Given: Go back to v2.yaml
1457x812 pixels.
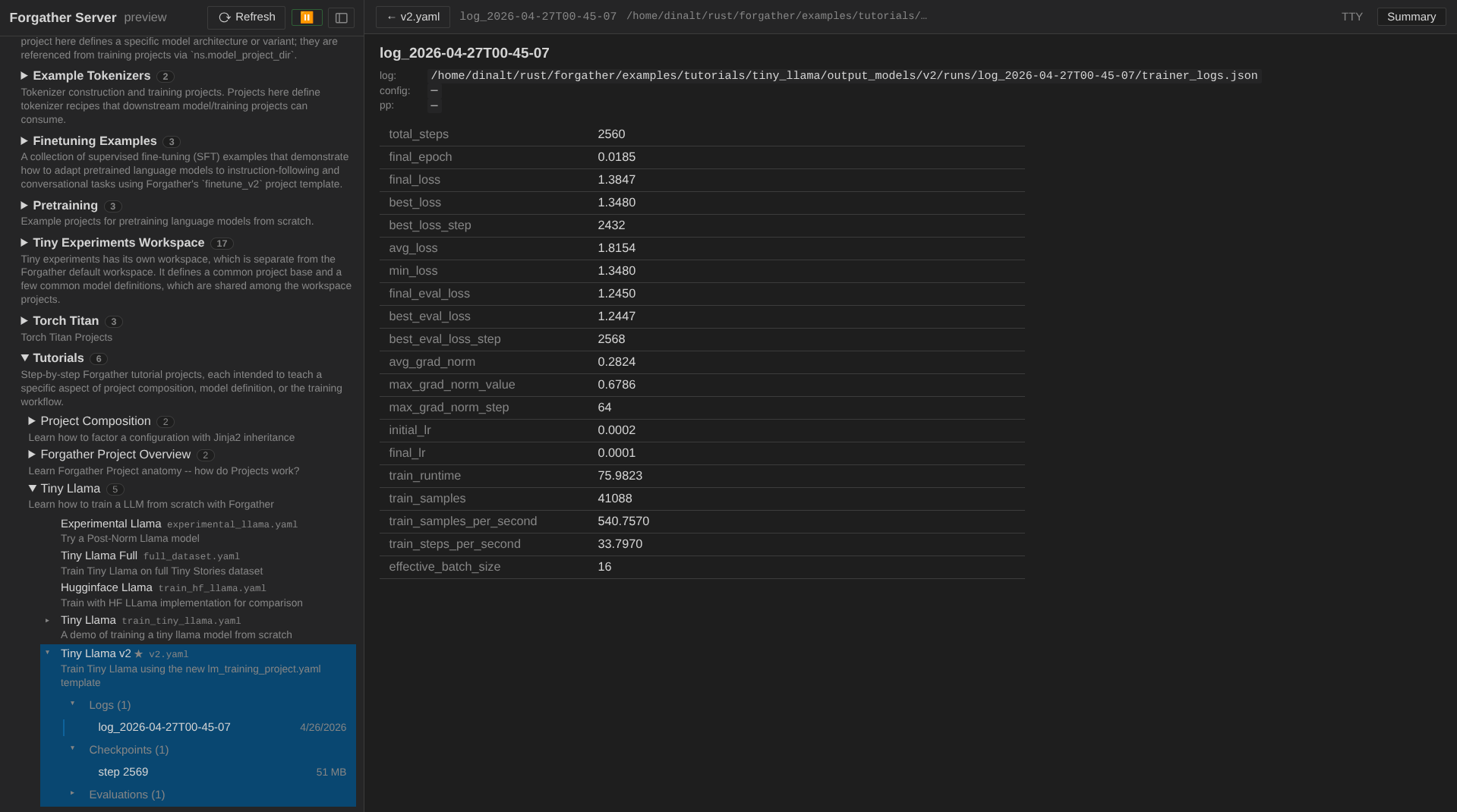Looking at the screenshot, I should [413, 17].
